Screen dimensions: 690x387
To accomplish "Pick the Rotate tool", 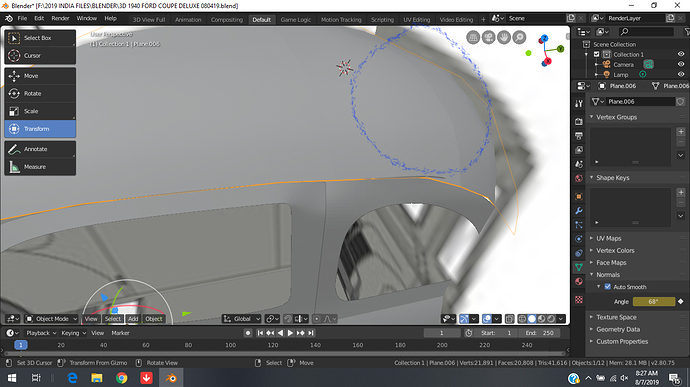I will point(40,93).
